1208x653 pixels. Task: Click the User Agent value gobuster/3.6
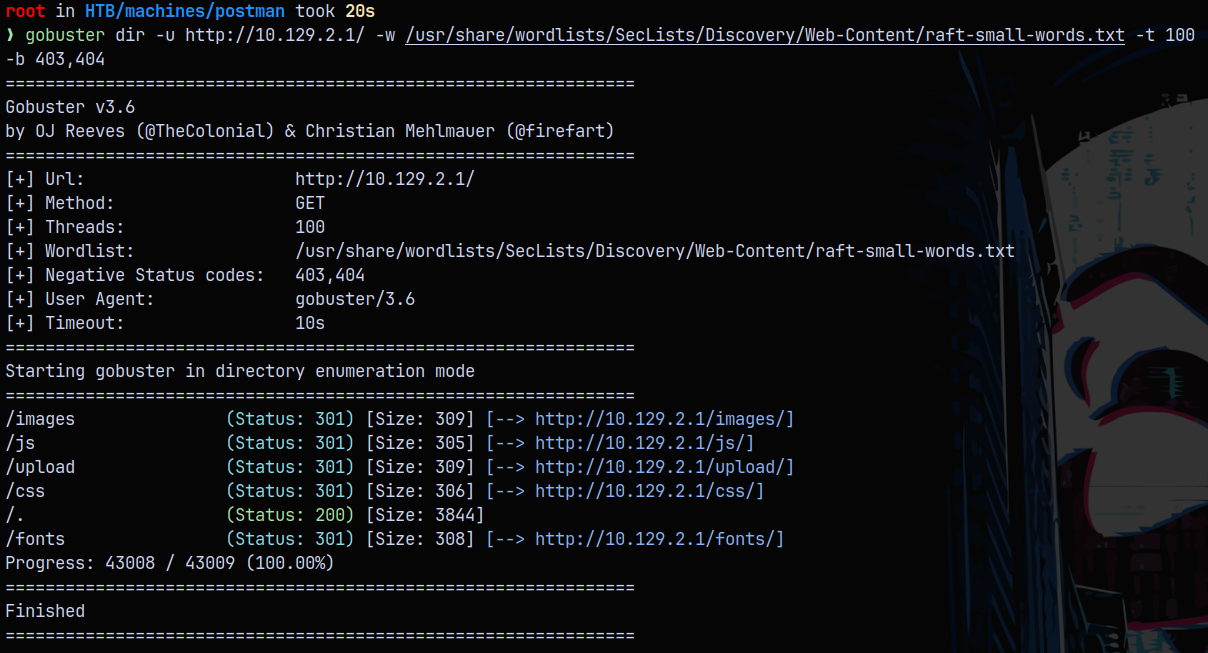(355, 299)
